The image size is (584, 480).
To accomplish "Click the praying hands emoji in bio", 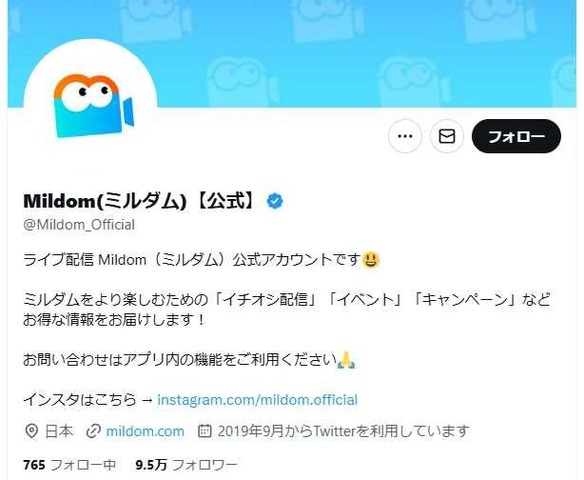I will click(346, 360).
